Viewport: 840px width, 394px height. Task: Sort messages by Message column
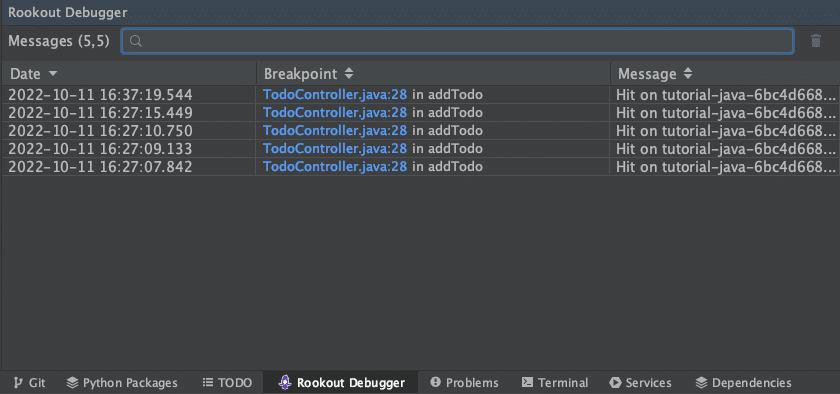(655, 73)
